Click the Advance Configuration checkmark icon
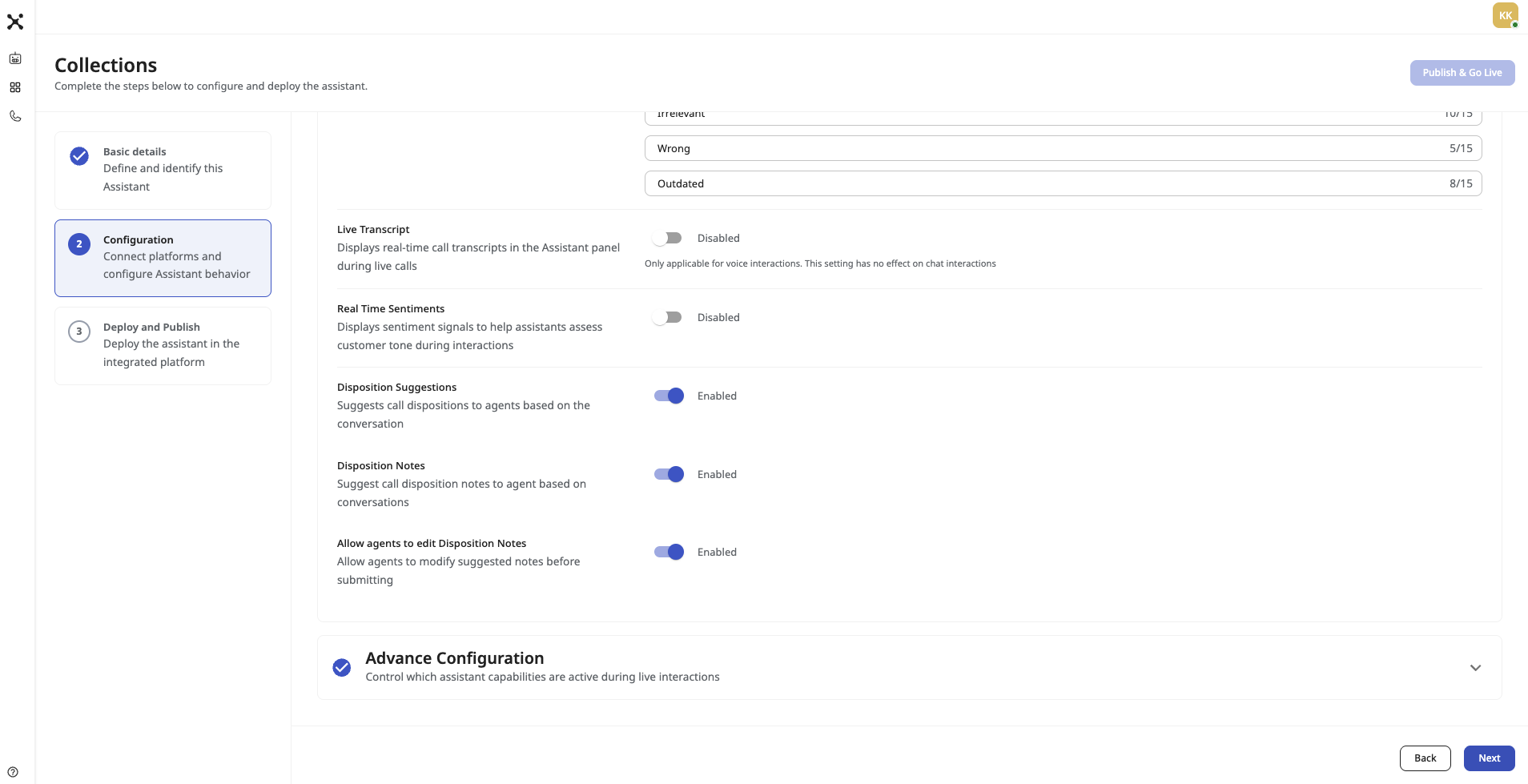1528x784 pixels. point(342,668)
